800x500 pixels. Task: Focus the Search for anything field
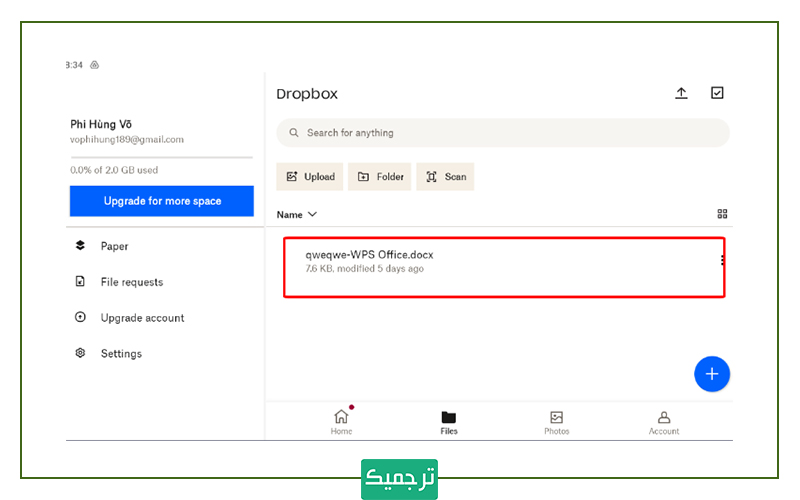pos(503,133)
